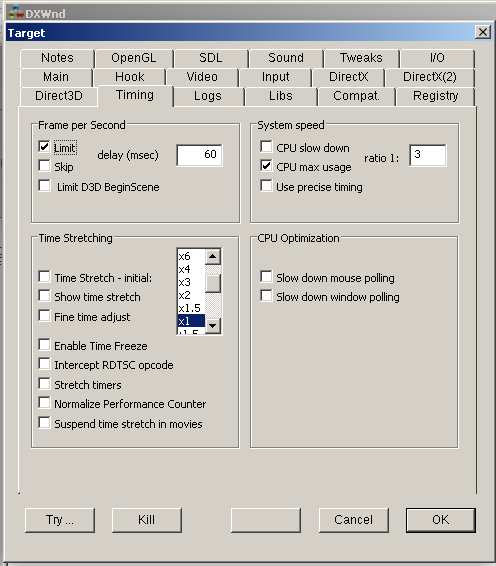The height and width of the screenshot is (566, 496).
Task: Click the ratio 1: input field
Action: pos(428,155)
